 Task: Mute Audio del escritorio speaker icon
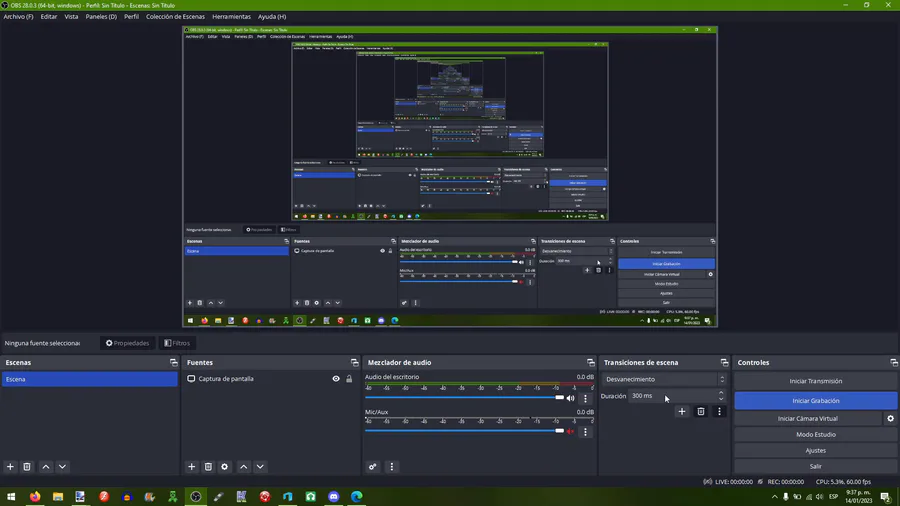click(571, 398)
